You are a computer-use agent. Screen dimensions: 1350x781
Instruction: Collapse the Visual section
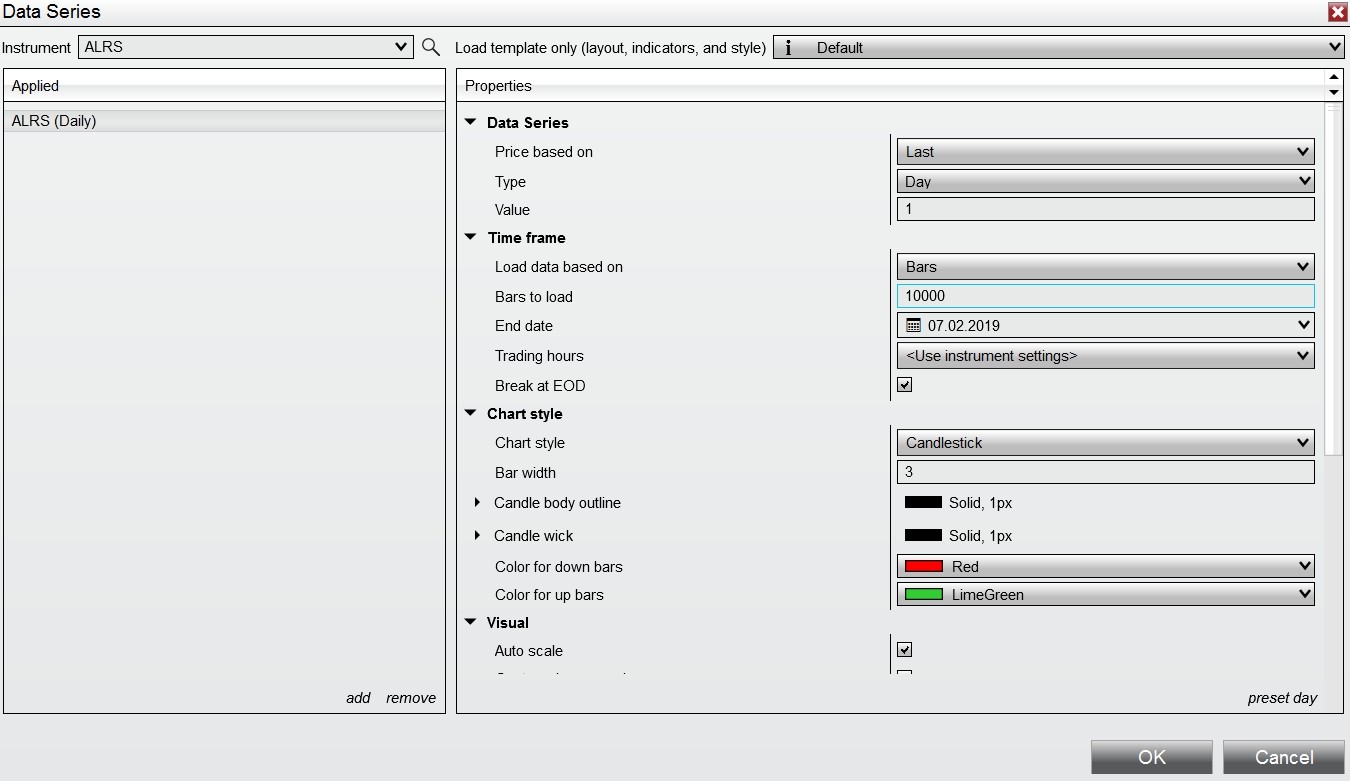(x=471, y=622)
